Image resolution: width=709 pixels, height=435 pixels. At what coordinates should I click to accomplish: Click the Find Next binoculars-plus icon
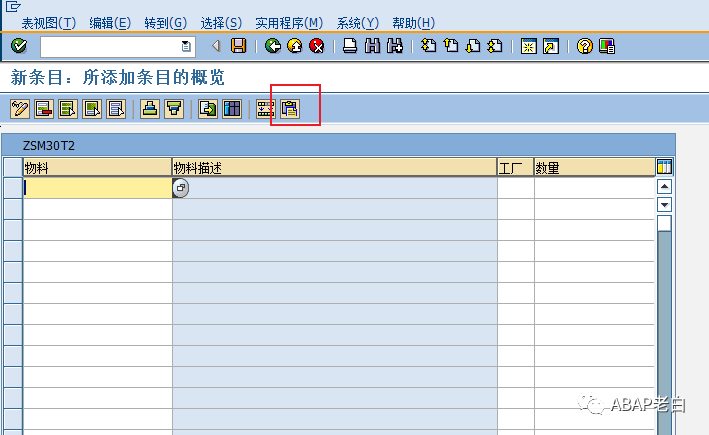[395, 46]
